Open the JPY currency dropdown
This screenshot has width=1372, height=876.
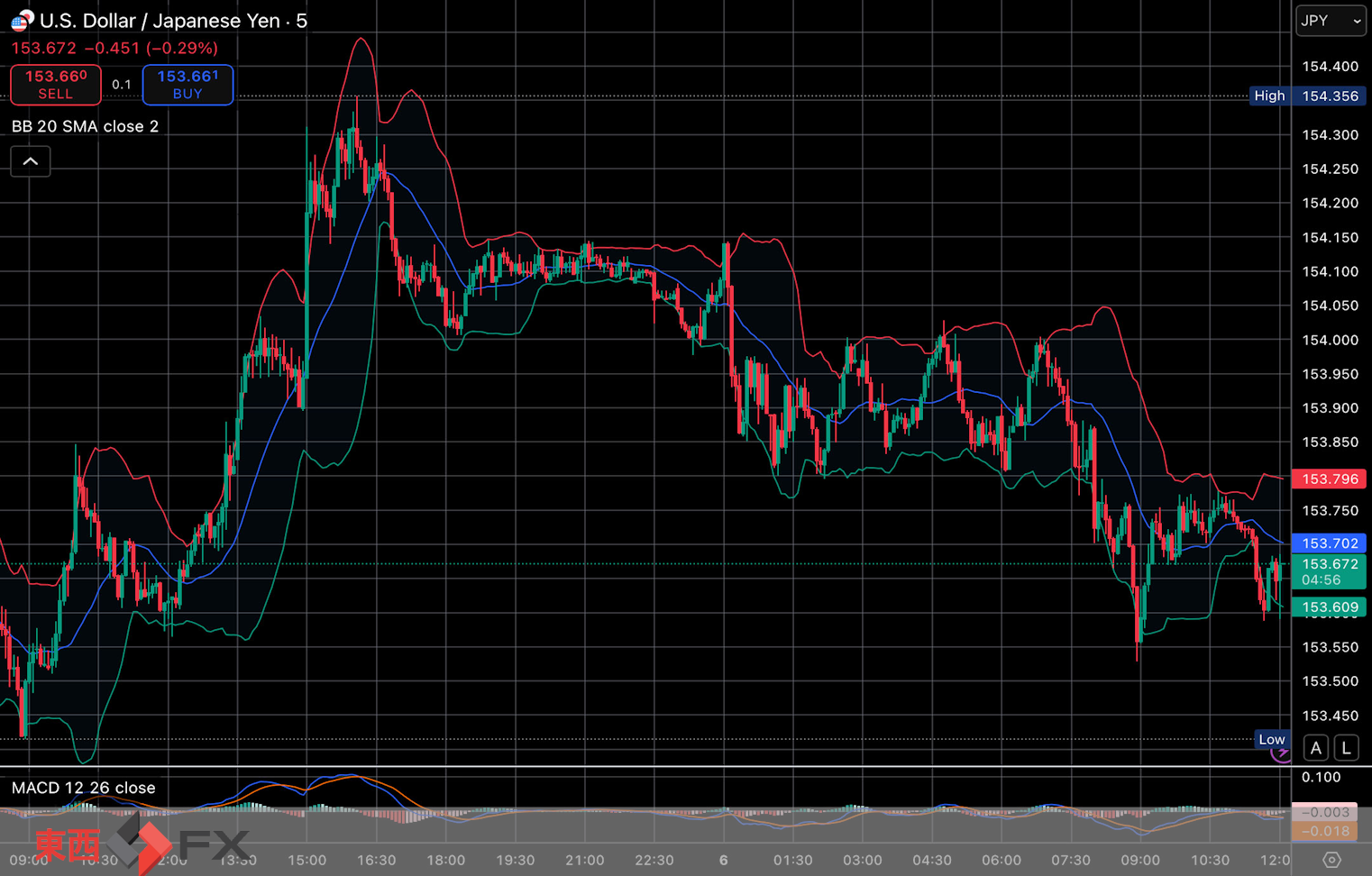coord(1331,21)
